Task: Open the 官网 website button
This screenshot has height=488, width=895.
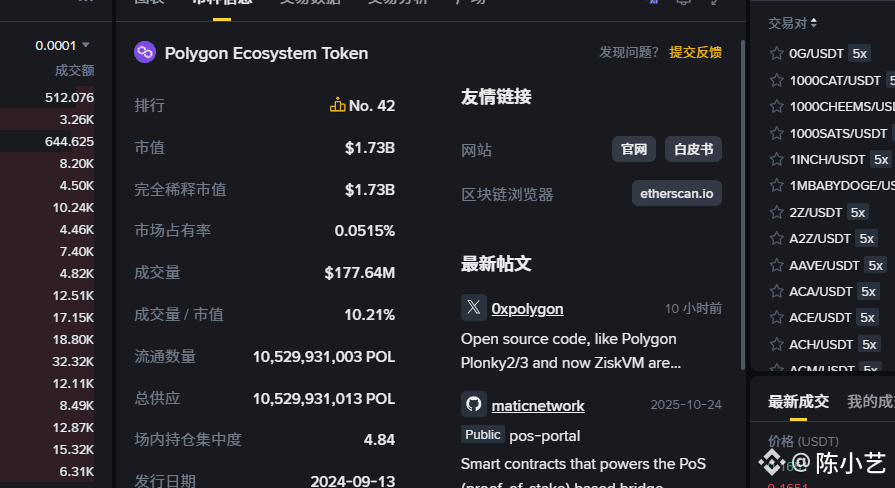Action: (x=634, y=149)
